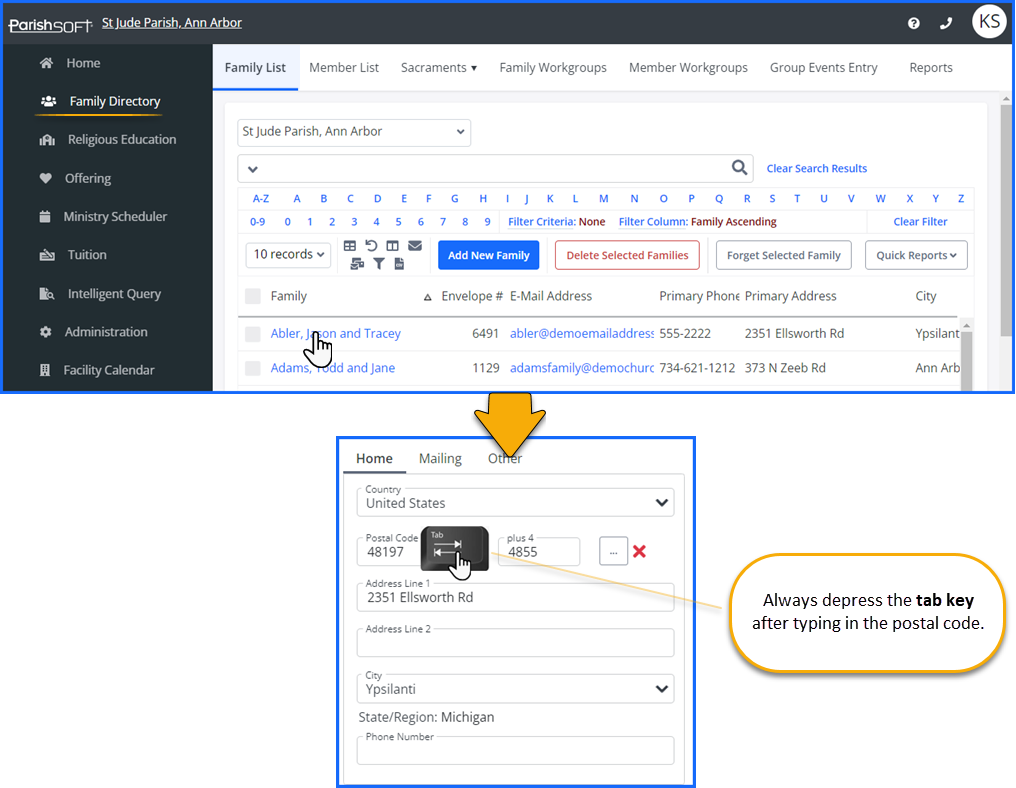Check the Abler, Jason and Tracey row checkbox

tap(253, 334)
